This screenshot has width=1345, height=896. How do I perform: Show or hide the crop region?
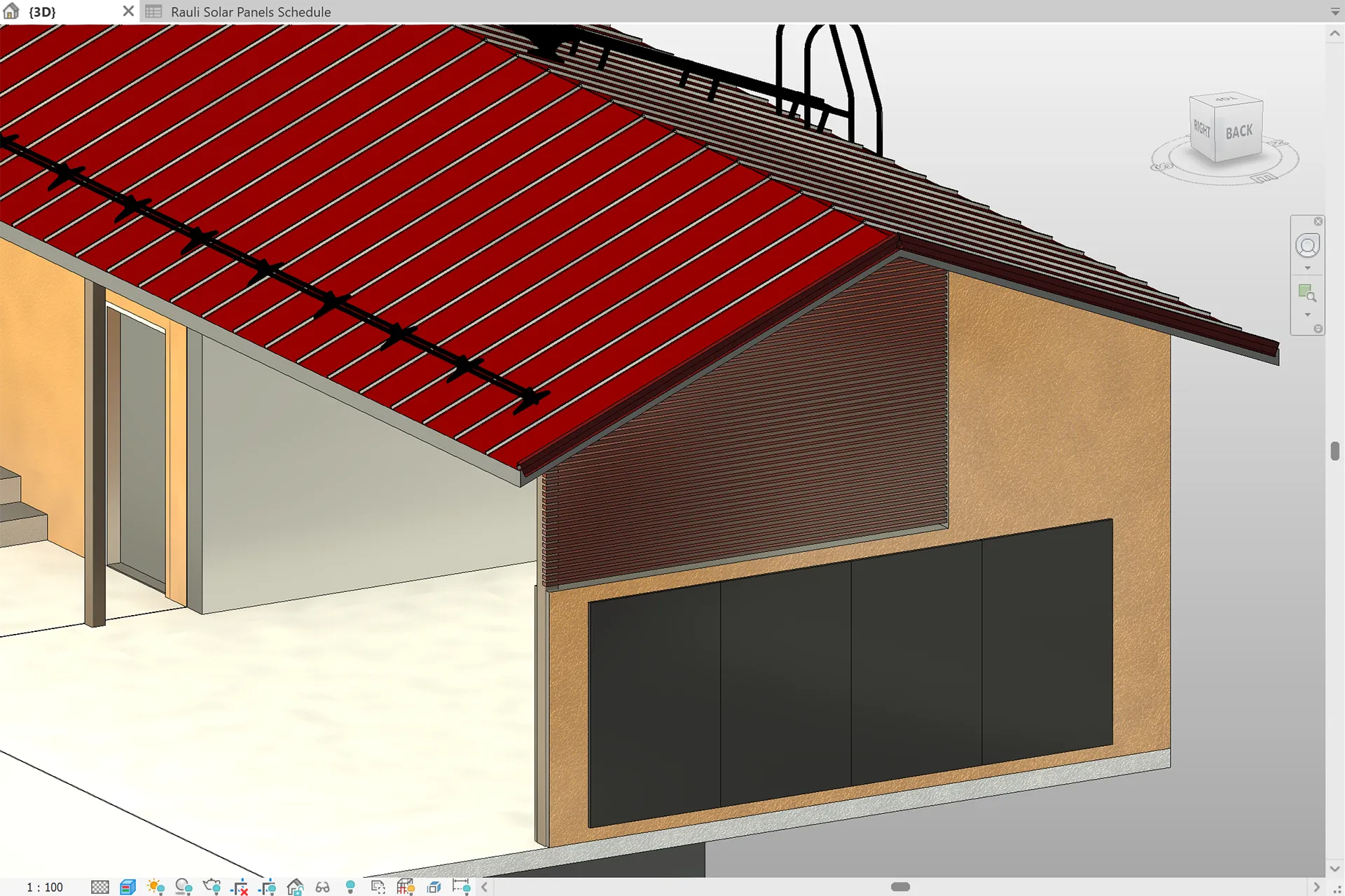click(x=267, y=887)
